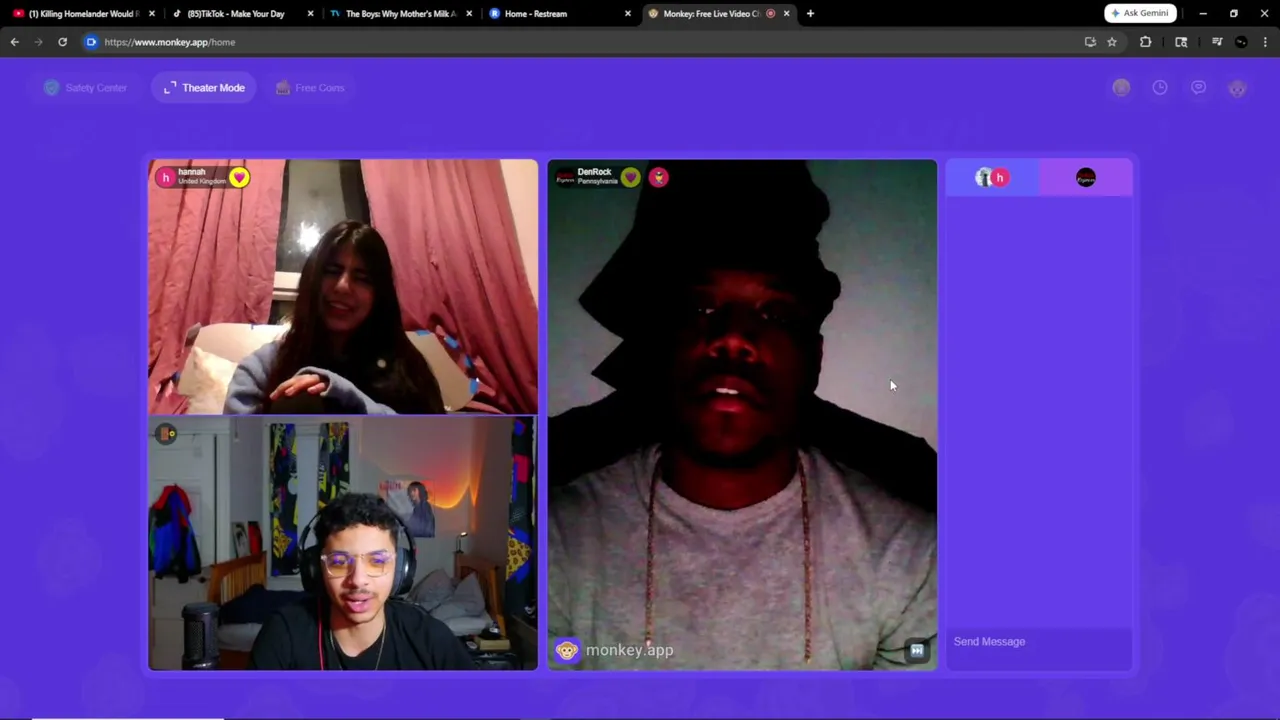The height and width of the screenshot is (720, 1280).
Task: Click your own camera preview
Action: [343, 544]
